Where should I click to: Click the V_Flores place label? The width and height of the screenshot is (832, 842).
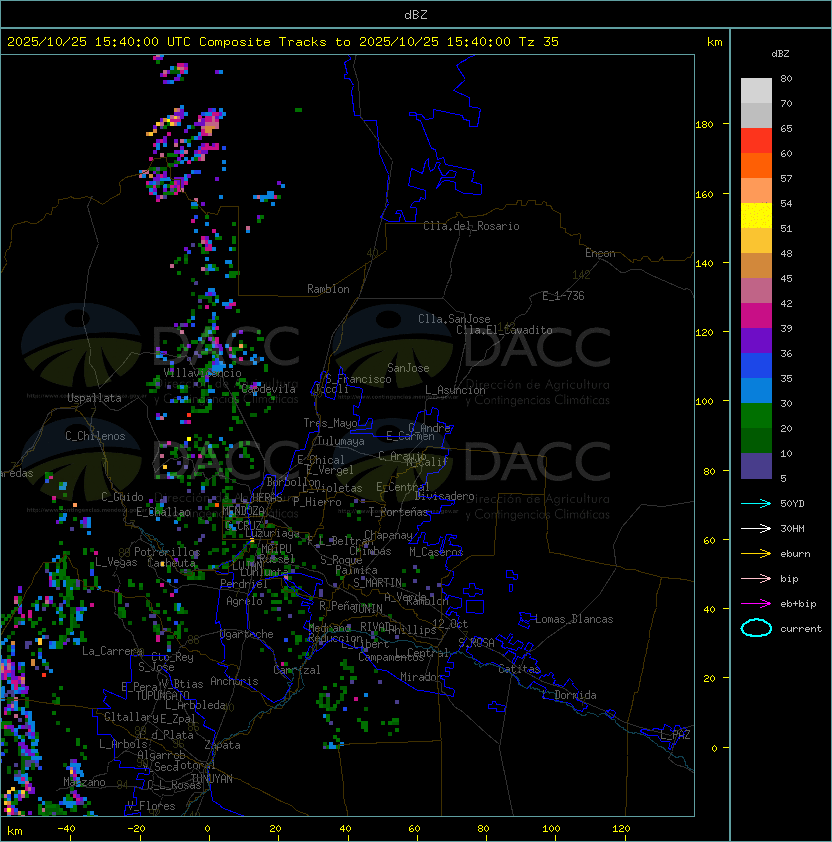point(151,806)
